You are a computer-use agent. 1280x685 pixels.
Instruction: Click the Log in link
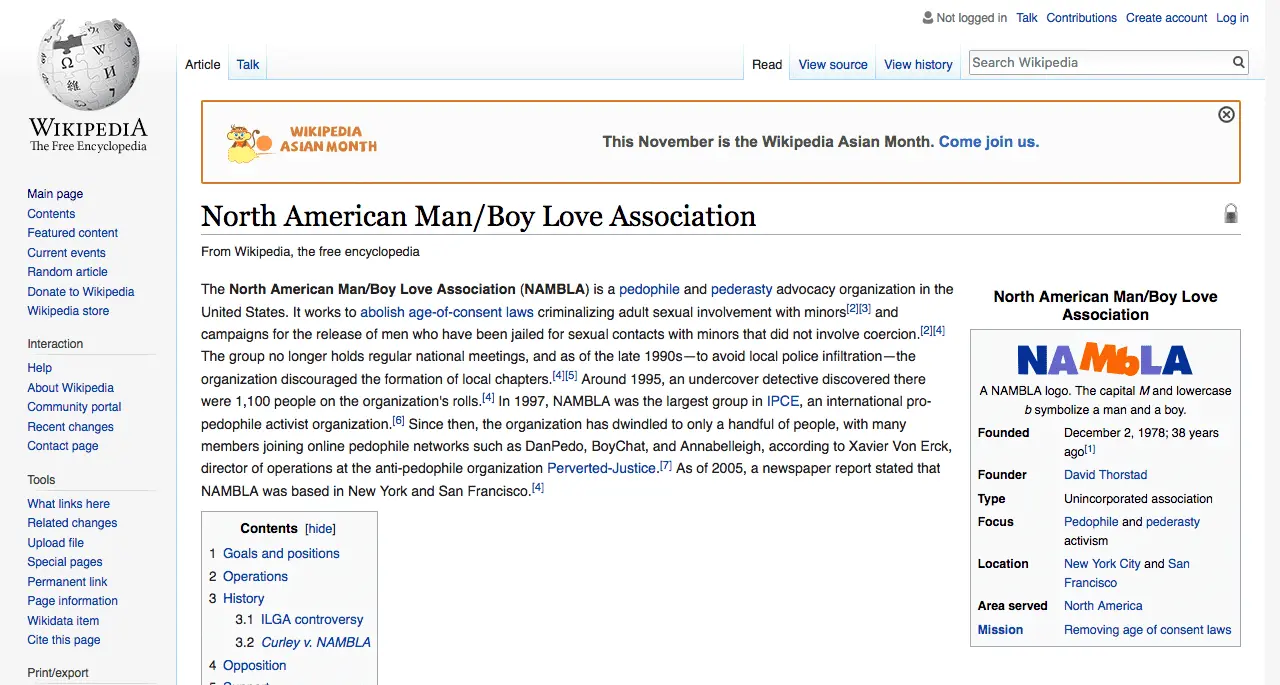[1232, 18]
